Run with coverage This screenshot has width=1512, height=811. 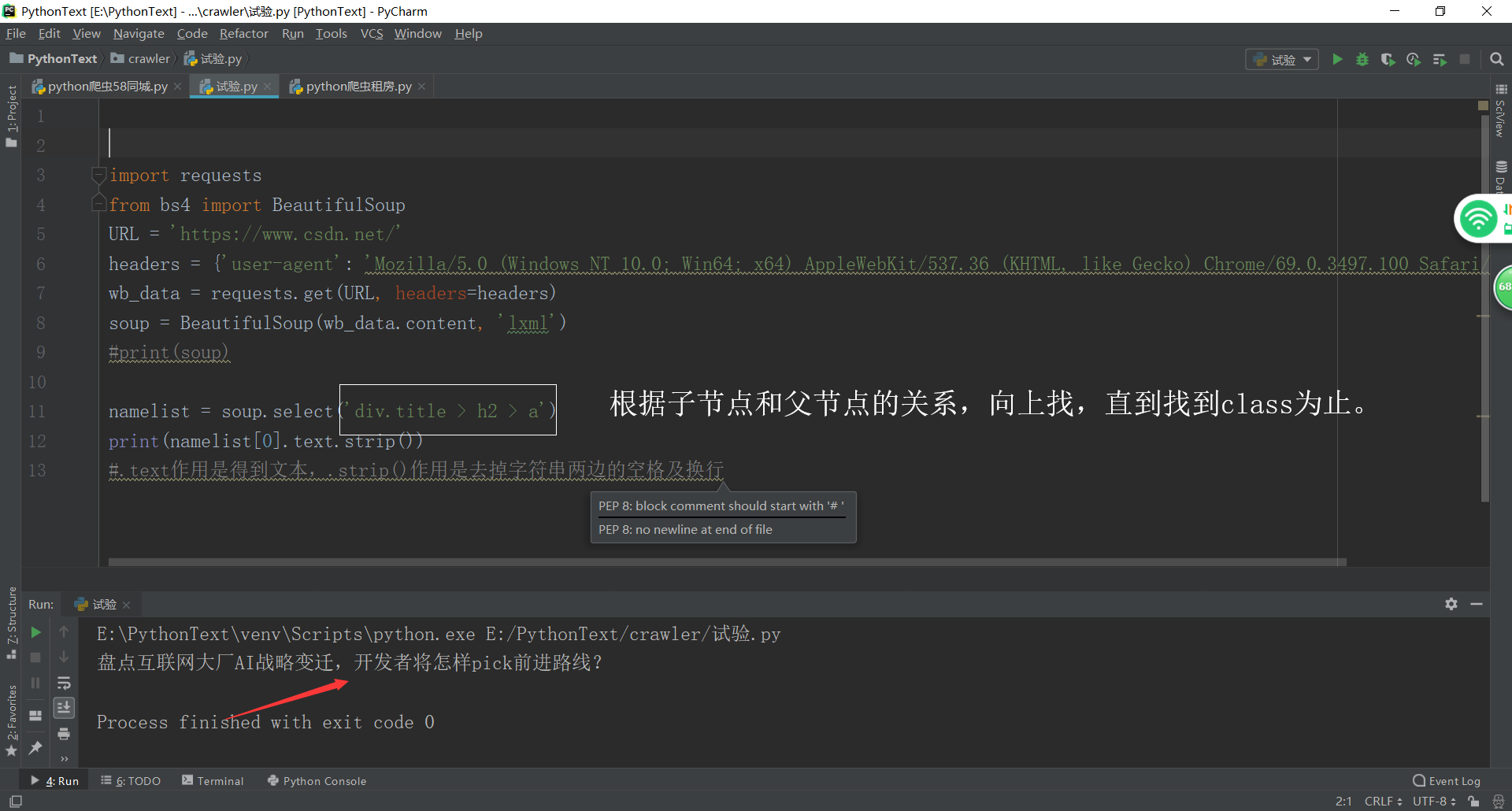pos(1388,59)
